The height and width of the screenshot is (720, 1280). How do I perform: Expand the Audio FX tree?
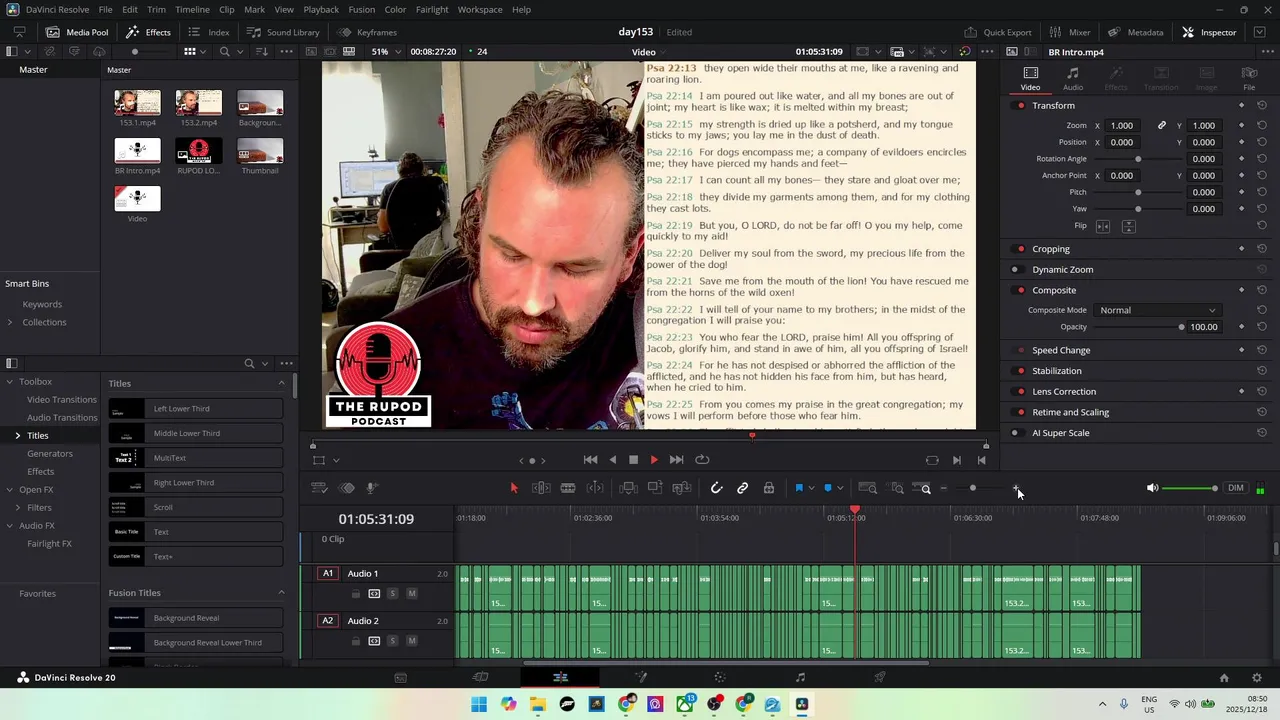(10, 525)
